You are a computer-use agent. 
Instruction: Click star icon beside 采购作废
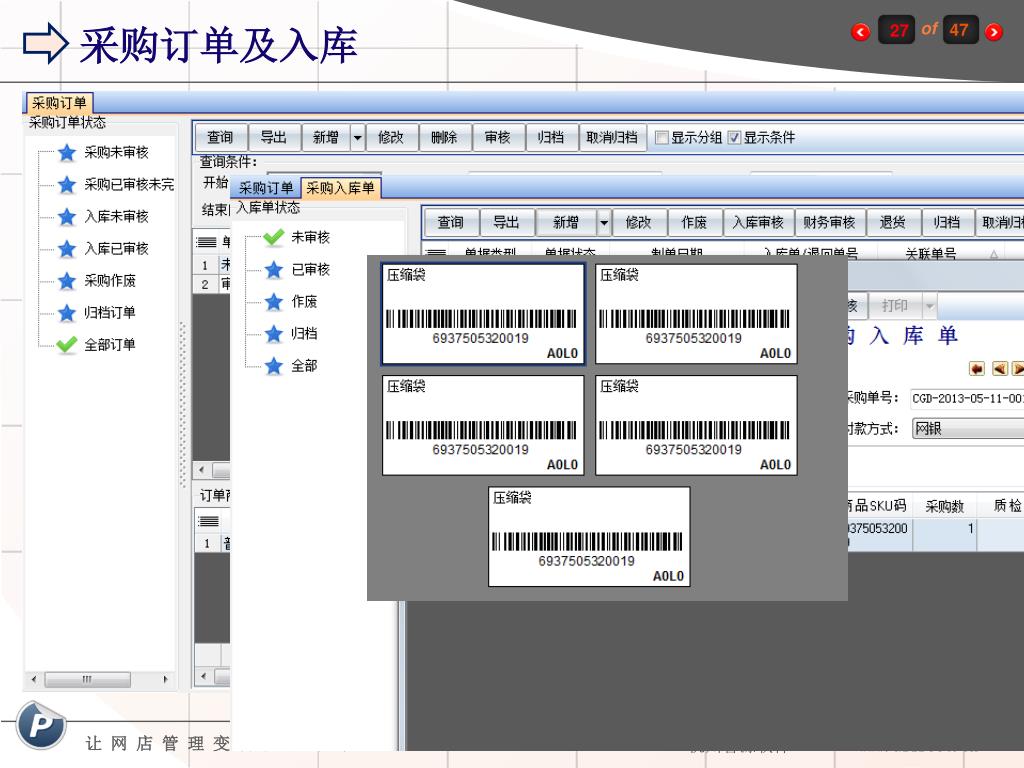click(x=67, y=281)
